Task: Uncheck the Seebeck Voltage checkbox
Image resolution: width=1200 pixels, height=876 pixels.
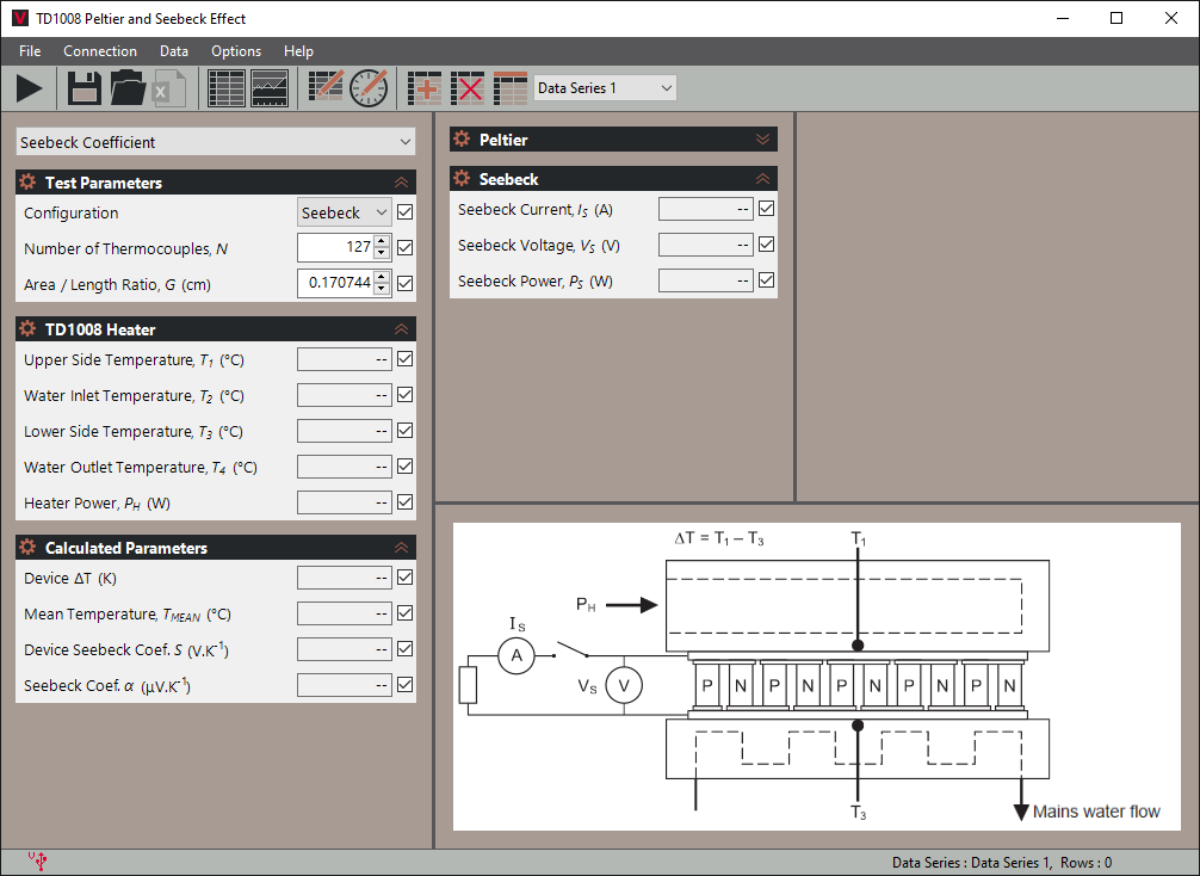Action: click(x=767, y=244)
